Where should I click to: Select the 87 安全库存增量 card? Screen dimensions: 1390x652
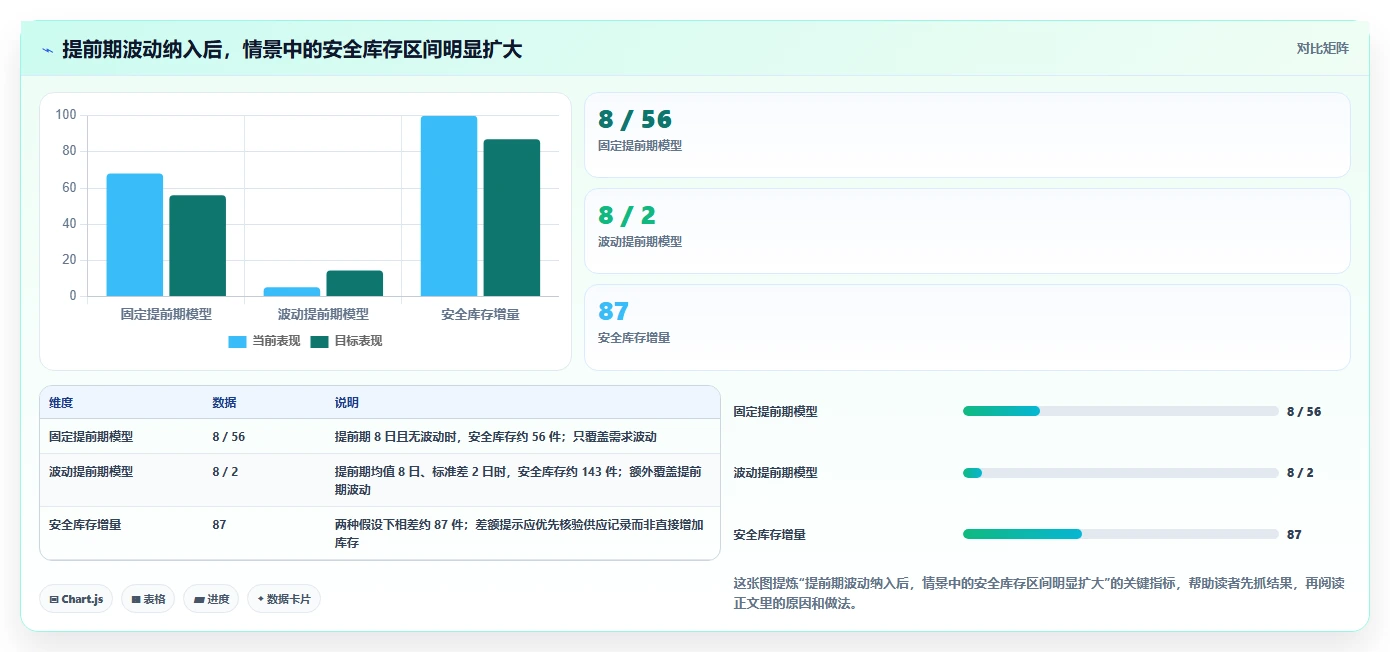pyautogui.click(x=967, y=327)
